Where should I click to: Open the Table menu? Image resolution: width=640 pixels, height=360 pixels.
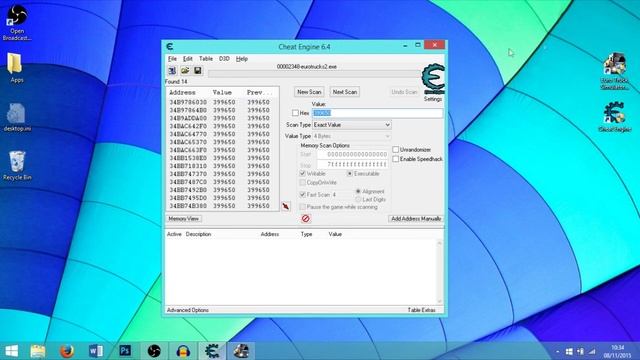[x=206, y=59]
